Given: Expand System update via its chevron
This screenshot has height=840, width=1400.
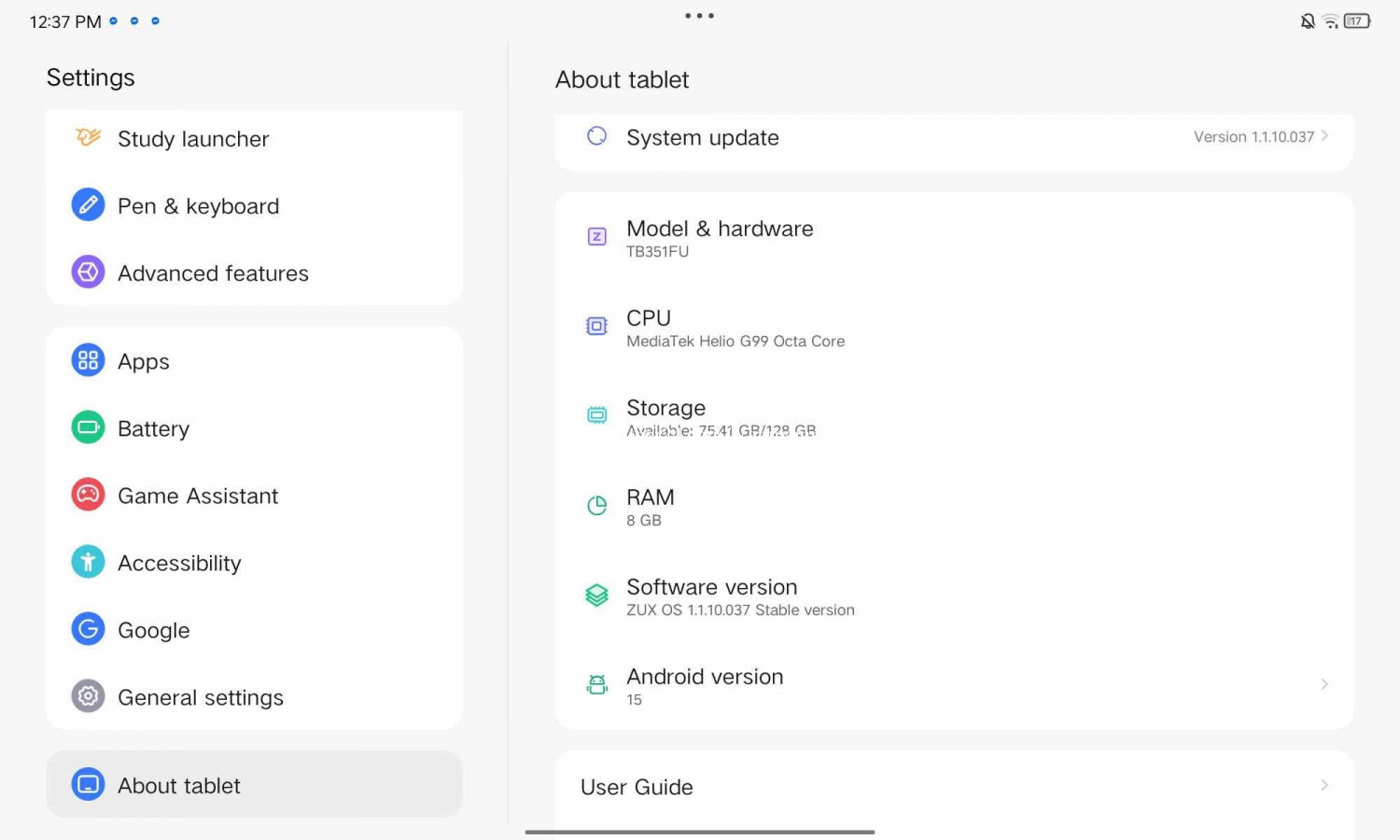Looking at the screenshot, I should click(x=1324, y=136).
